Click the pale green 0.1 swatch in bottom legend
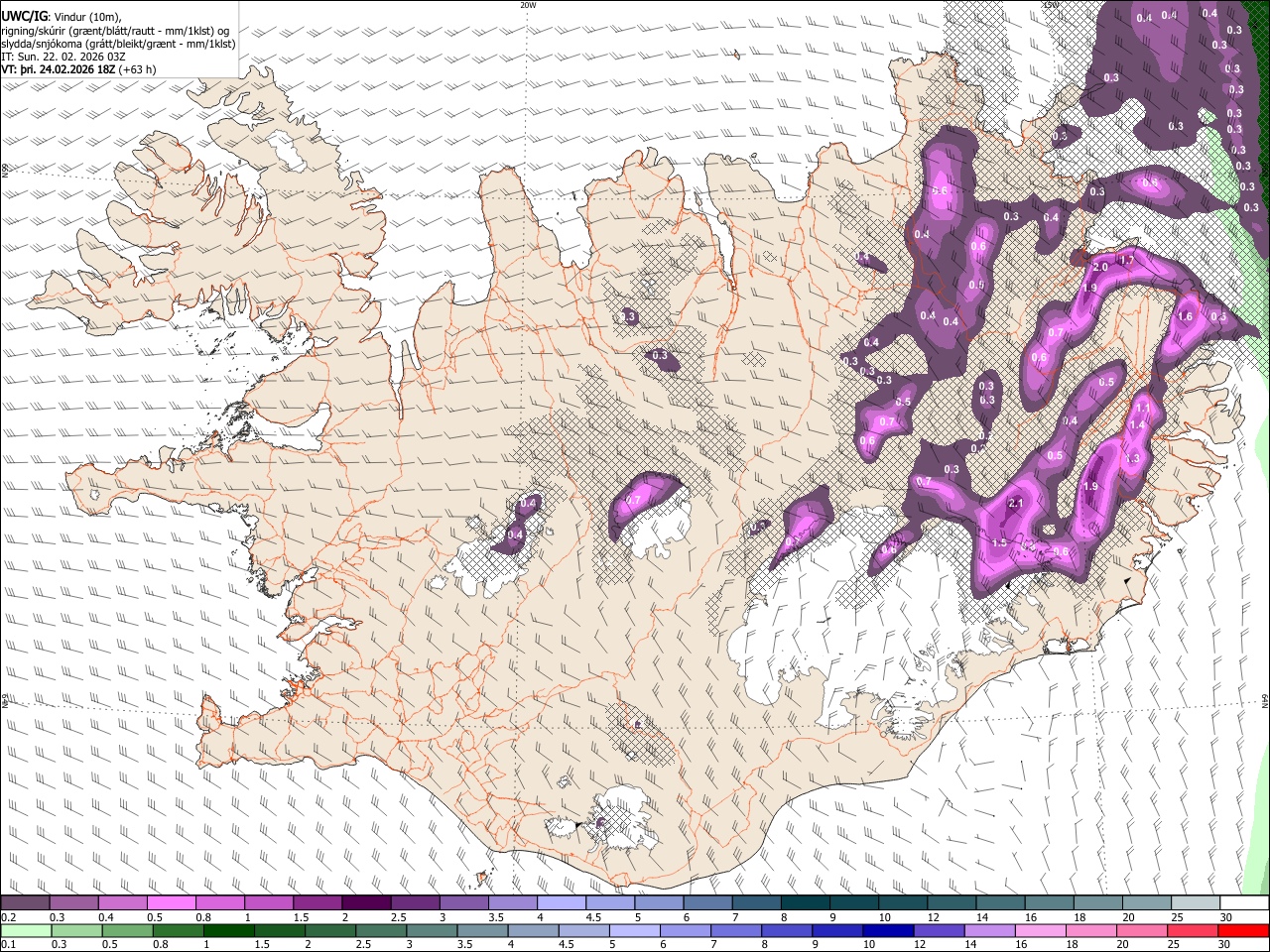Image resolution: width=1270 pixels, height=952 pixels. pyautogui.click(x=25, y=931)
